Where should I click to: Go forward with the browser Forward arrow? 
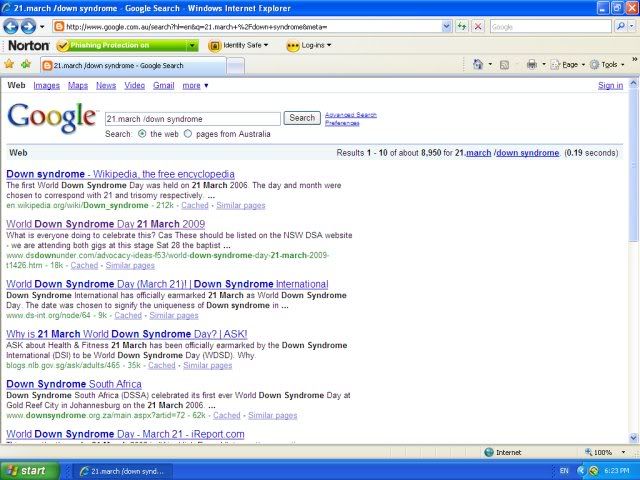28,27
